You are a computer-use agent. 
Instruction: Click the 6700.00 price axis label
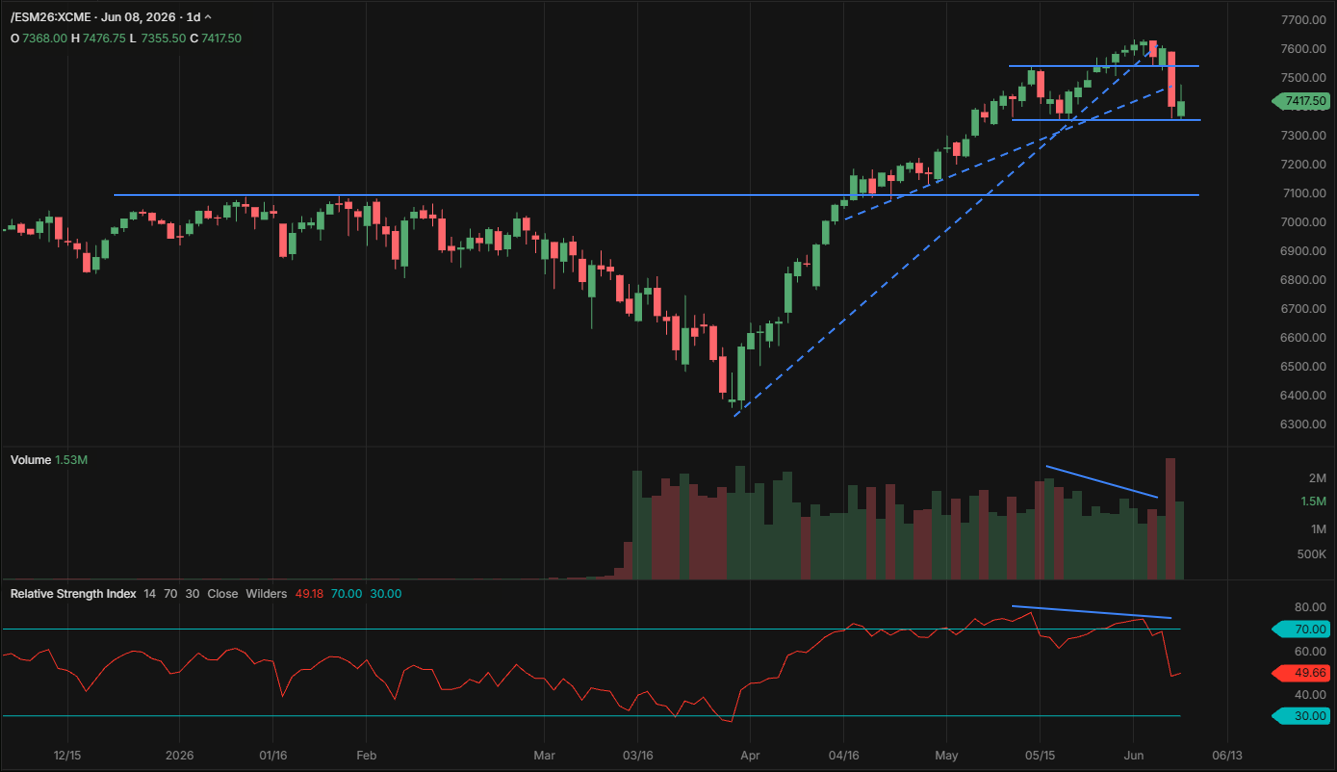[x=1303, y=309]
